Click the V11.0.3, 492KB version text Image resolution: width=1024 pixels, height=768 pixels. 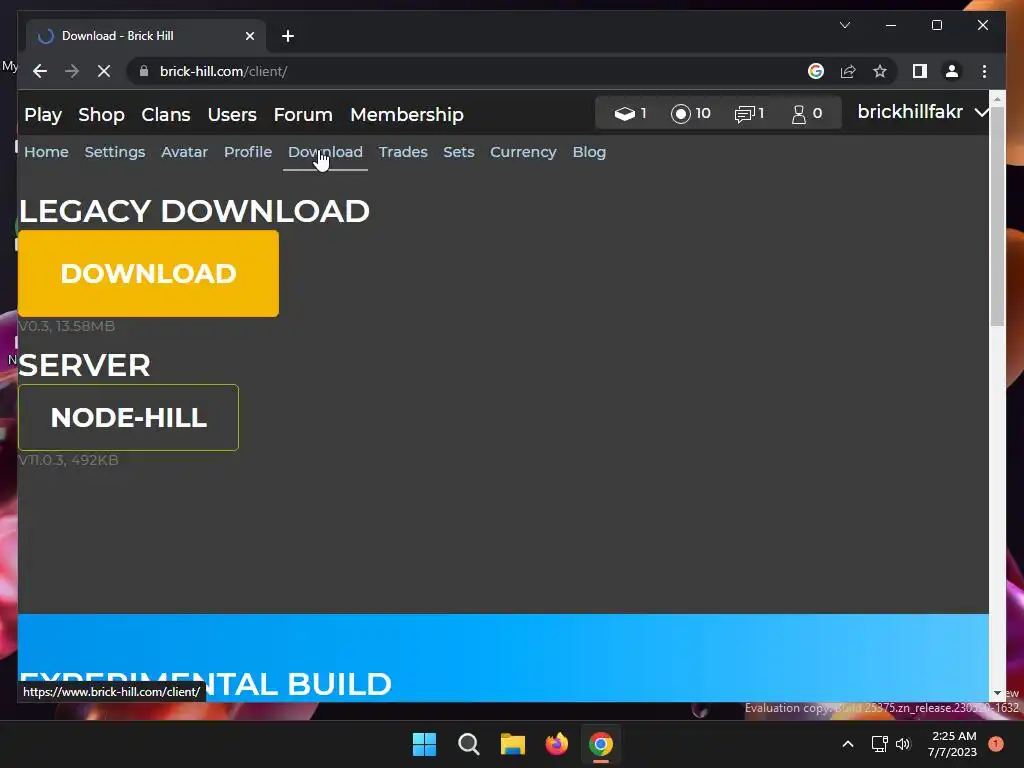[68, 460]
